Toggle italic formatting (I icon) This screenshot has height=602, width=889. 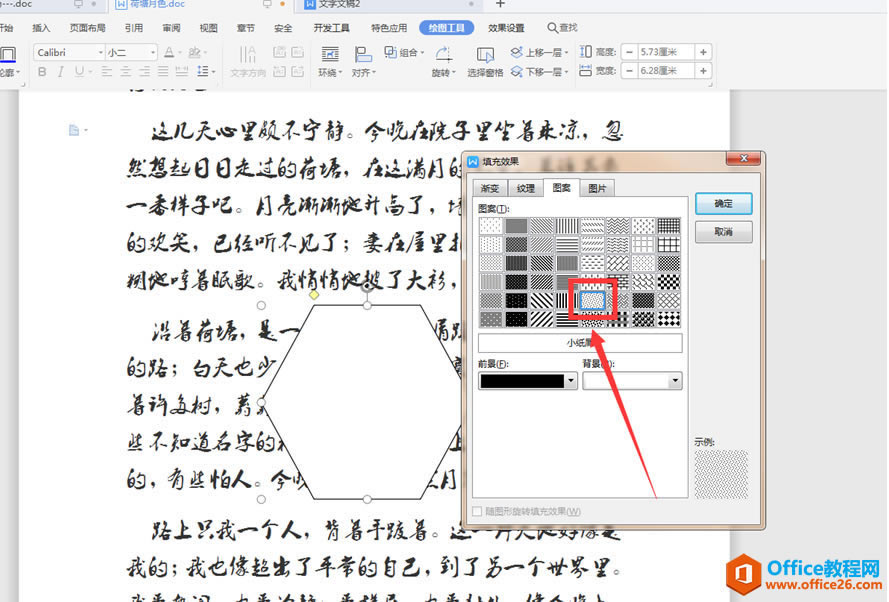(x=60, y=72)
